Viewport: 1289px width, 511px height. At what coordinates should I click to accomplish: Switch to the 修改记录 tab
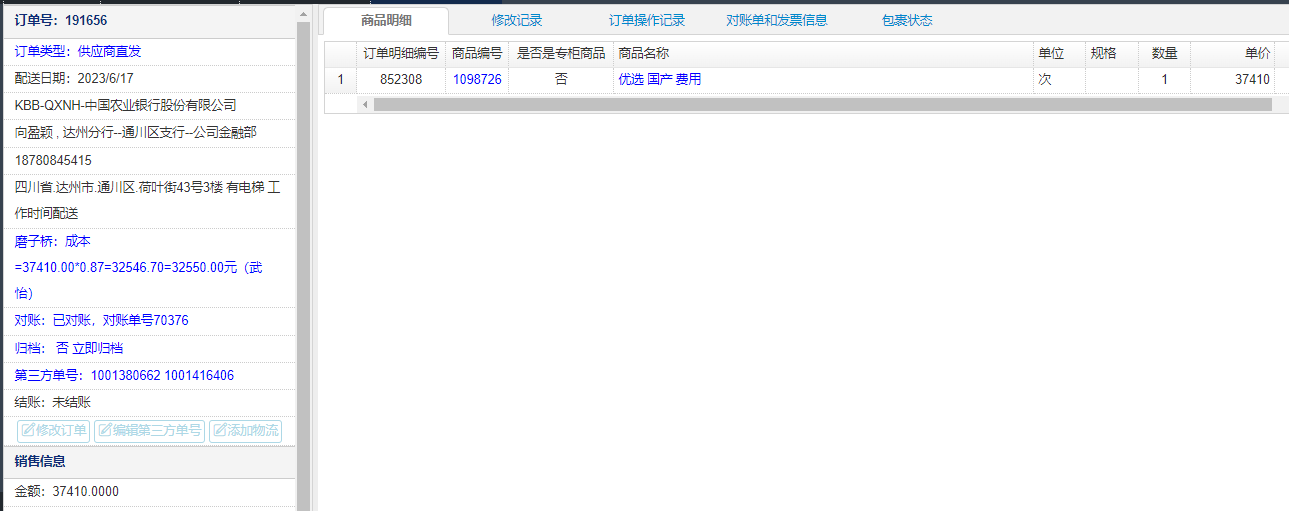coord(517,20)
